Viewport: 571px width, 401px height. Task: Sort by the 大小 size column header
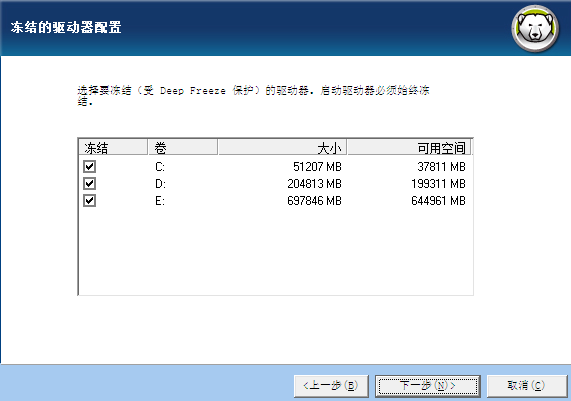[282, 148]
